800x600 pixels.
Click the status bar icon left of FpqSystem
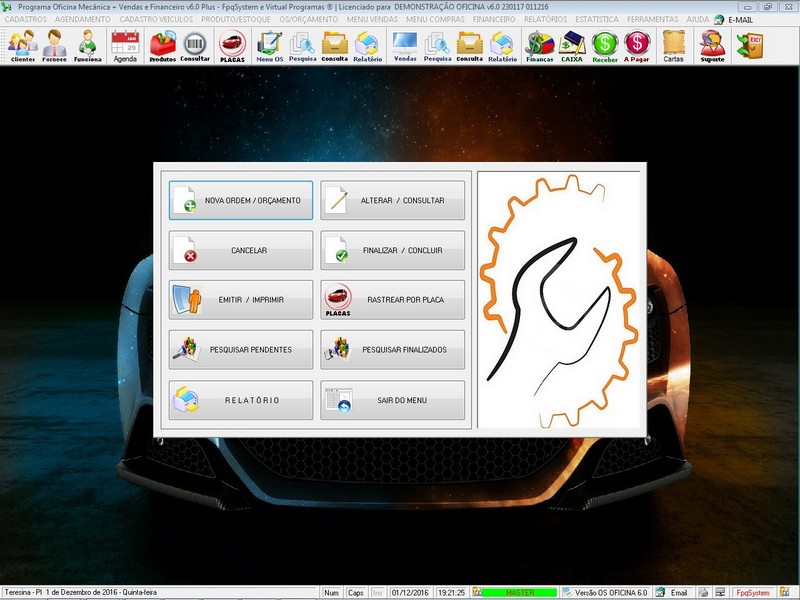point(720,592)
